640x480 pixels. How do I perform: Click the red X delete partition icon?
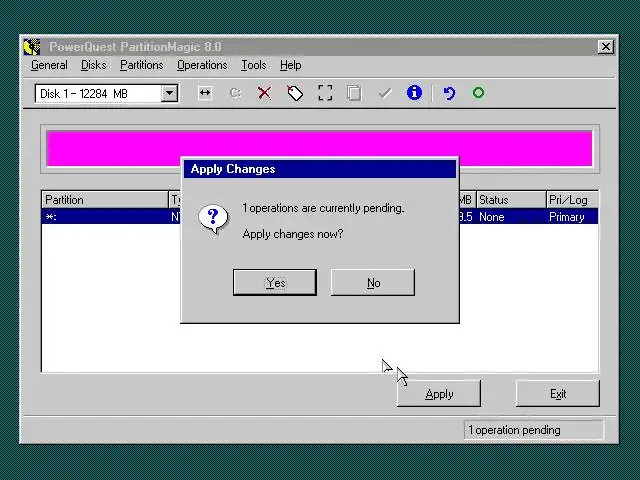pyautogui.click(x=264, y=93)
